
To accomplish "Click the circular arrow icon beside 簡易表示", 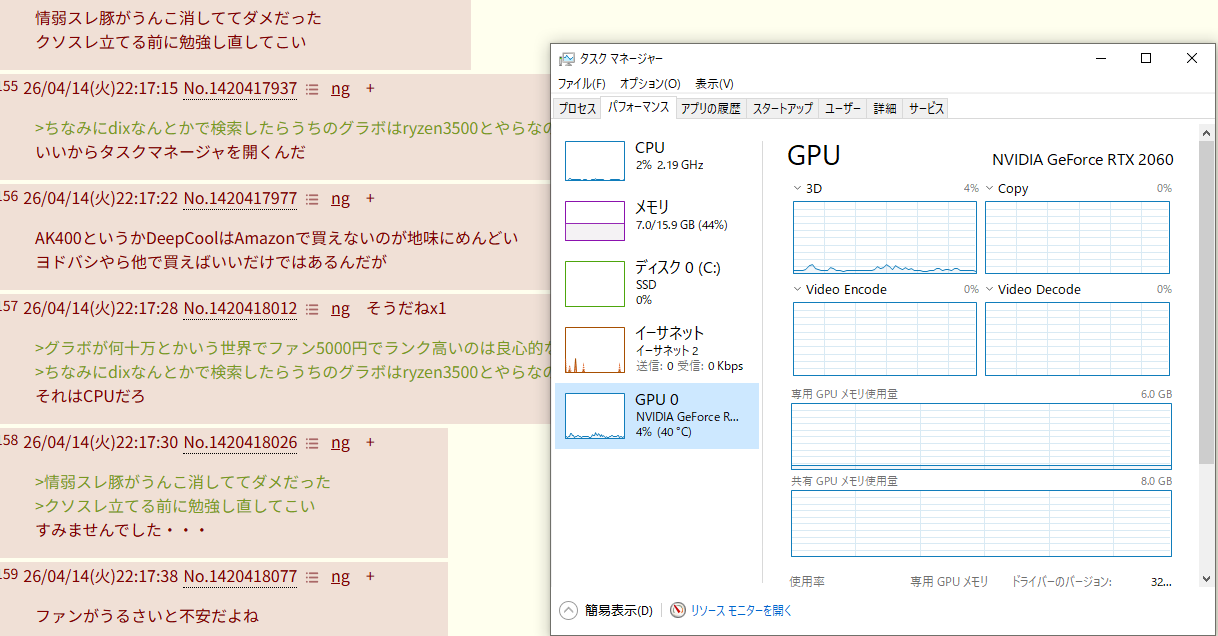I will [x=568, y=610].
